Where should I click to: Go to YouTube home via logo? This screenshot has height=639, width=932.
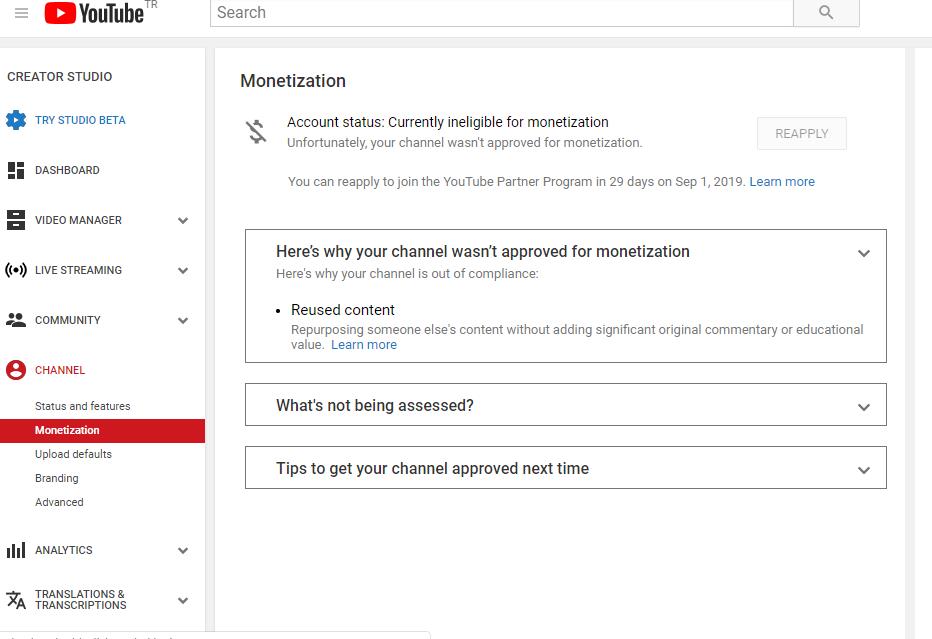(94, 12)
